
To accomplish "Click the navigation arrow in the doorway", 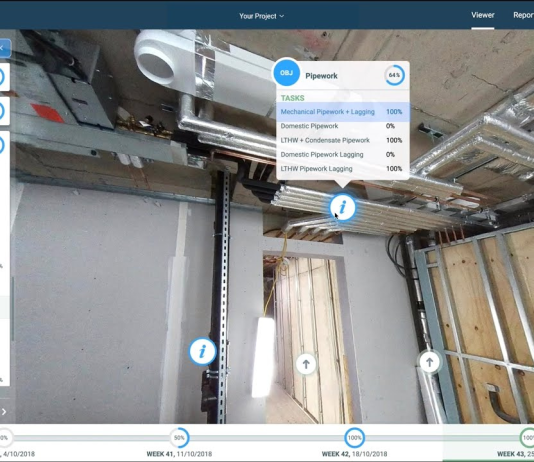I will [306, 364].
